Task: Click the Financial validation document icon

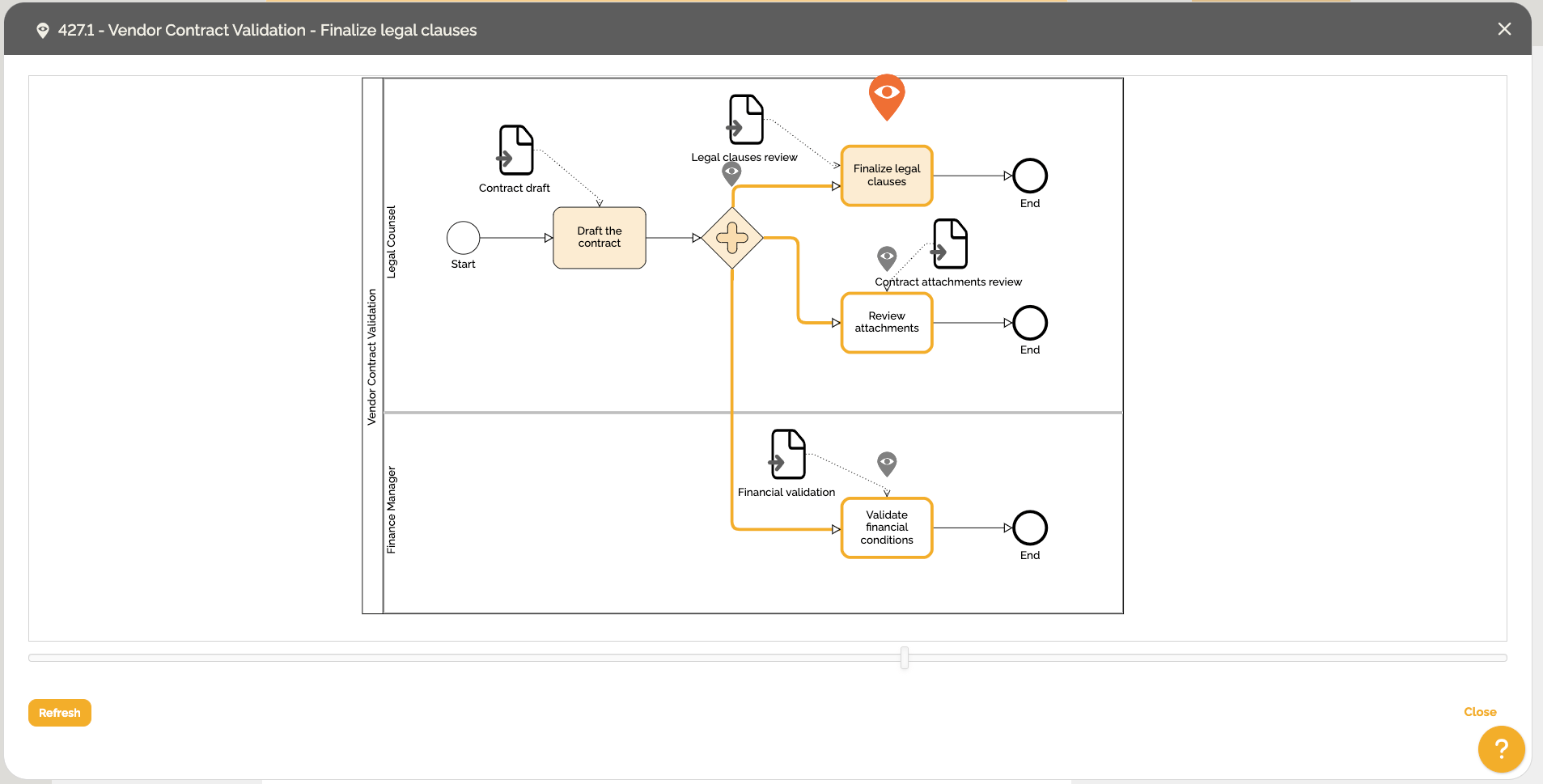Action: pyautogui.click(x=787, y=454)
